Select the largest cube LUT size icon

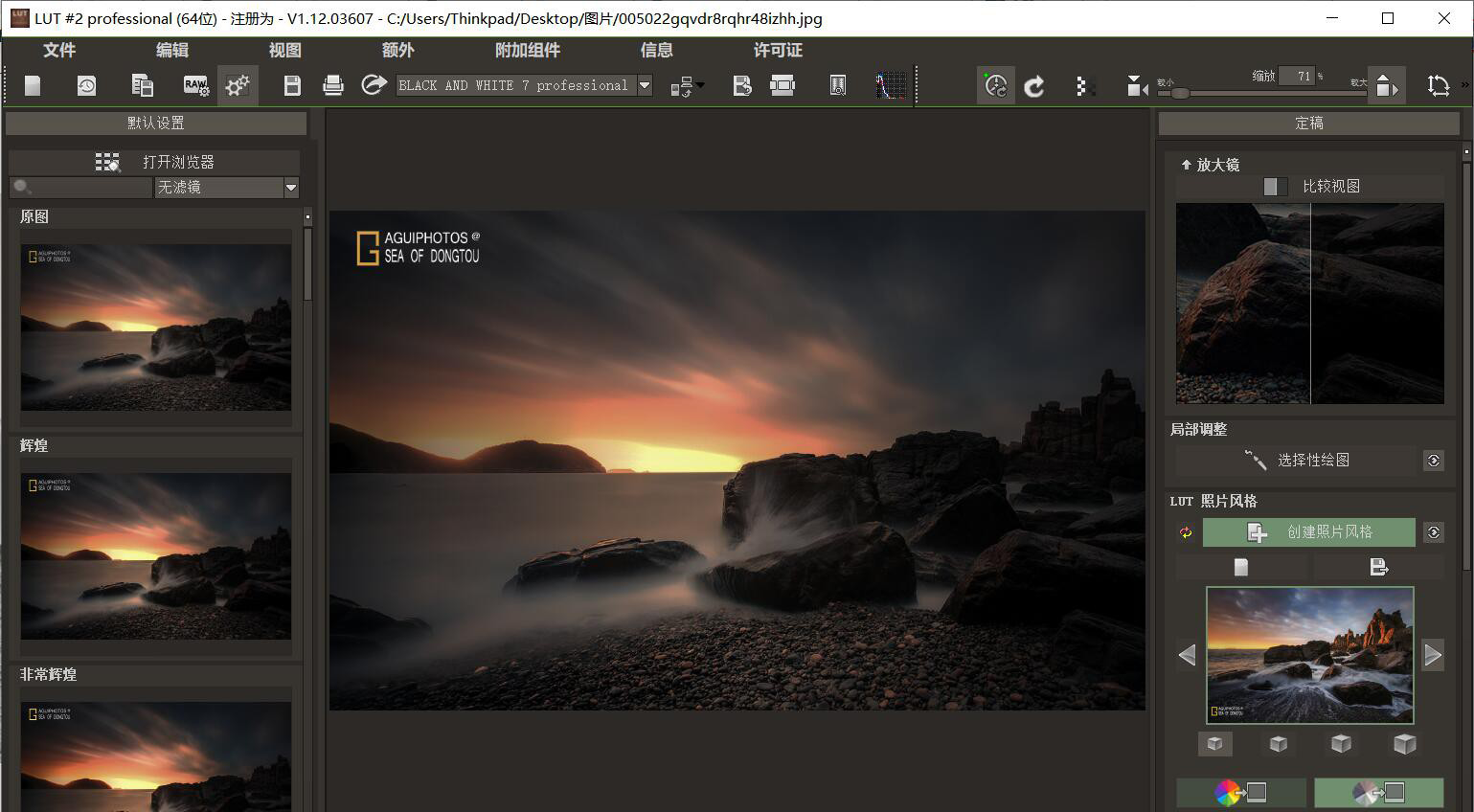coord(1404,744)
